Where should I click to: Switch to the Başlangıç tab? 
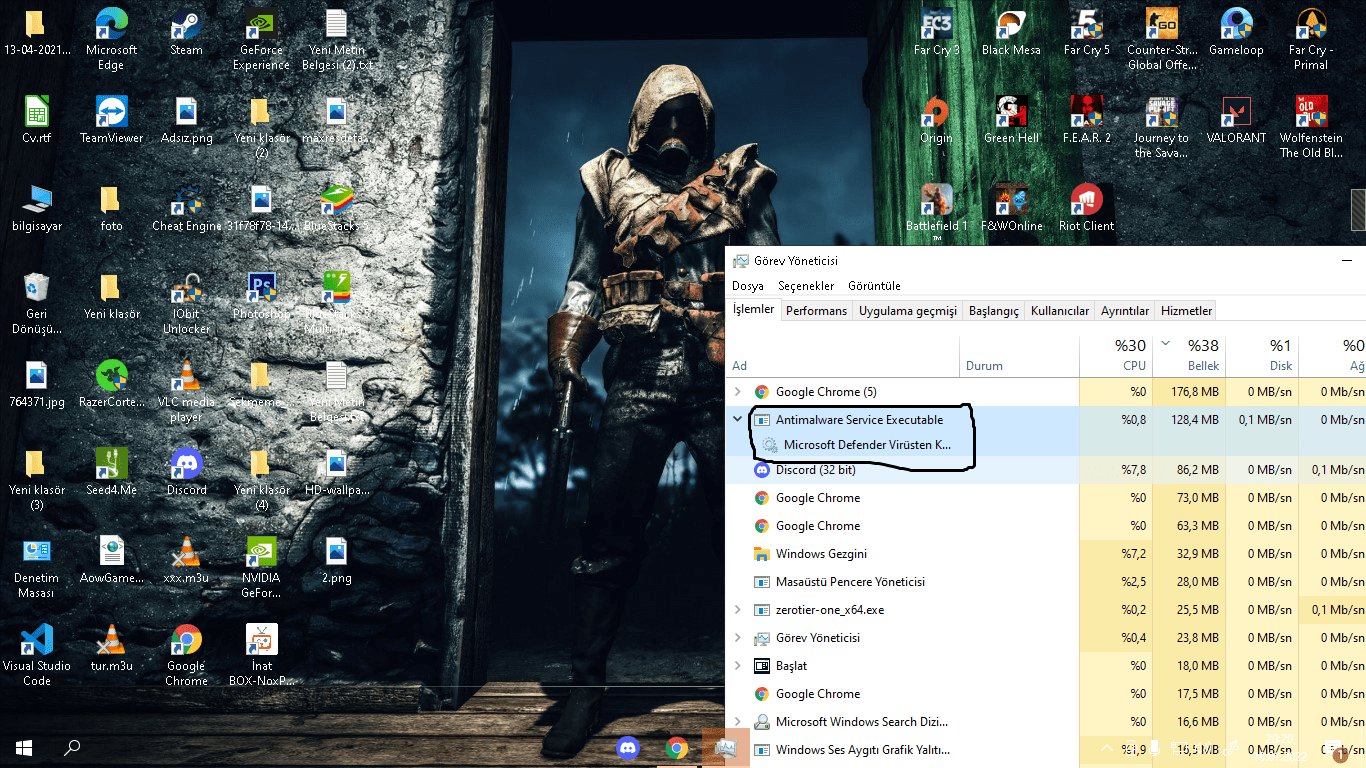(x=994, y=311)
